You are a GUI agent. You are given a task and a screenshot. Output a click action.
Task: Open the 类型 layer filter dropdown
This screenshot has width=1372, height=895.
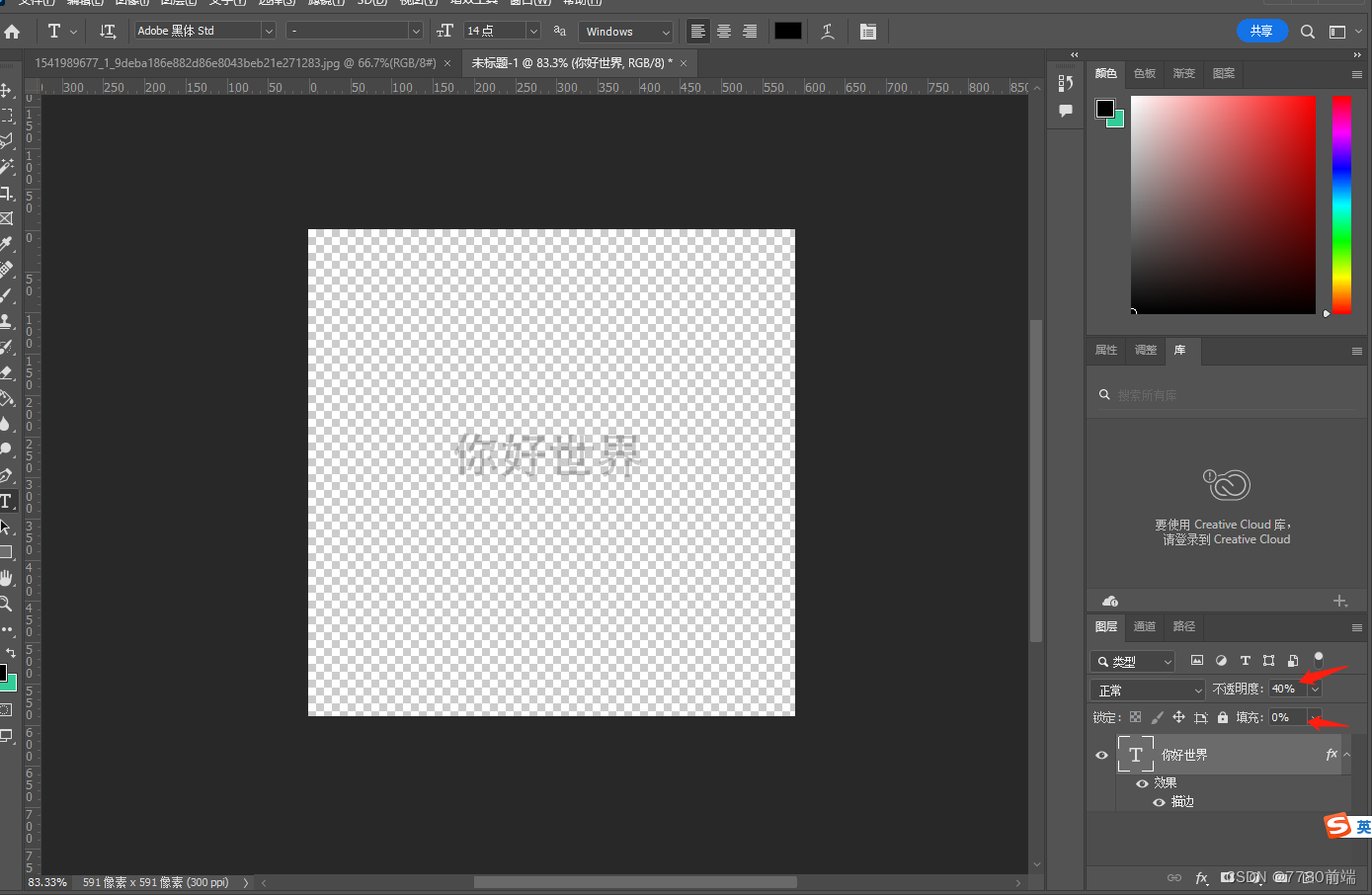tap(1132, 662)
